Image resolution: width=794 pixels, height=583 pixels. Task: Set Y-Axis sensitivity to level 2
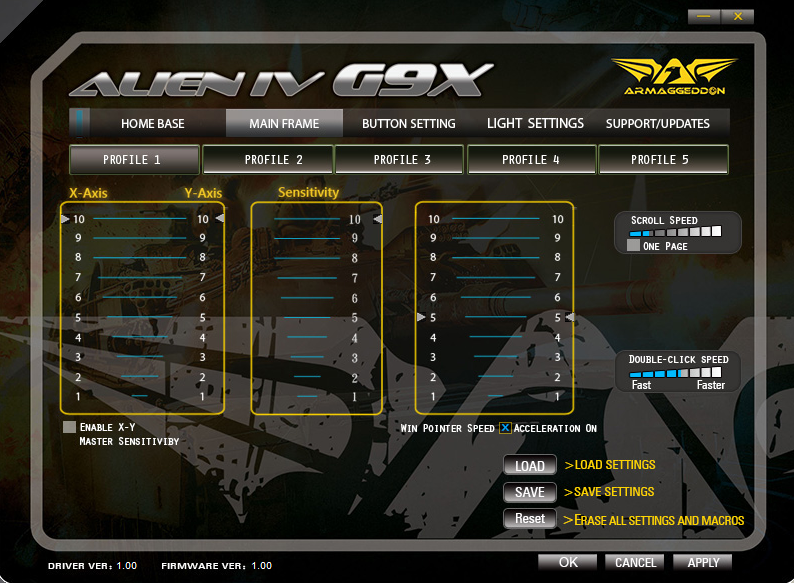point(203,377)
